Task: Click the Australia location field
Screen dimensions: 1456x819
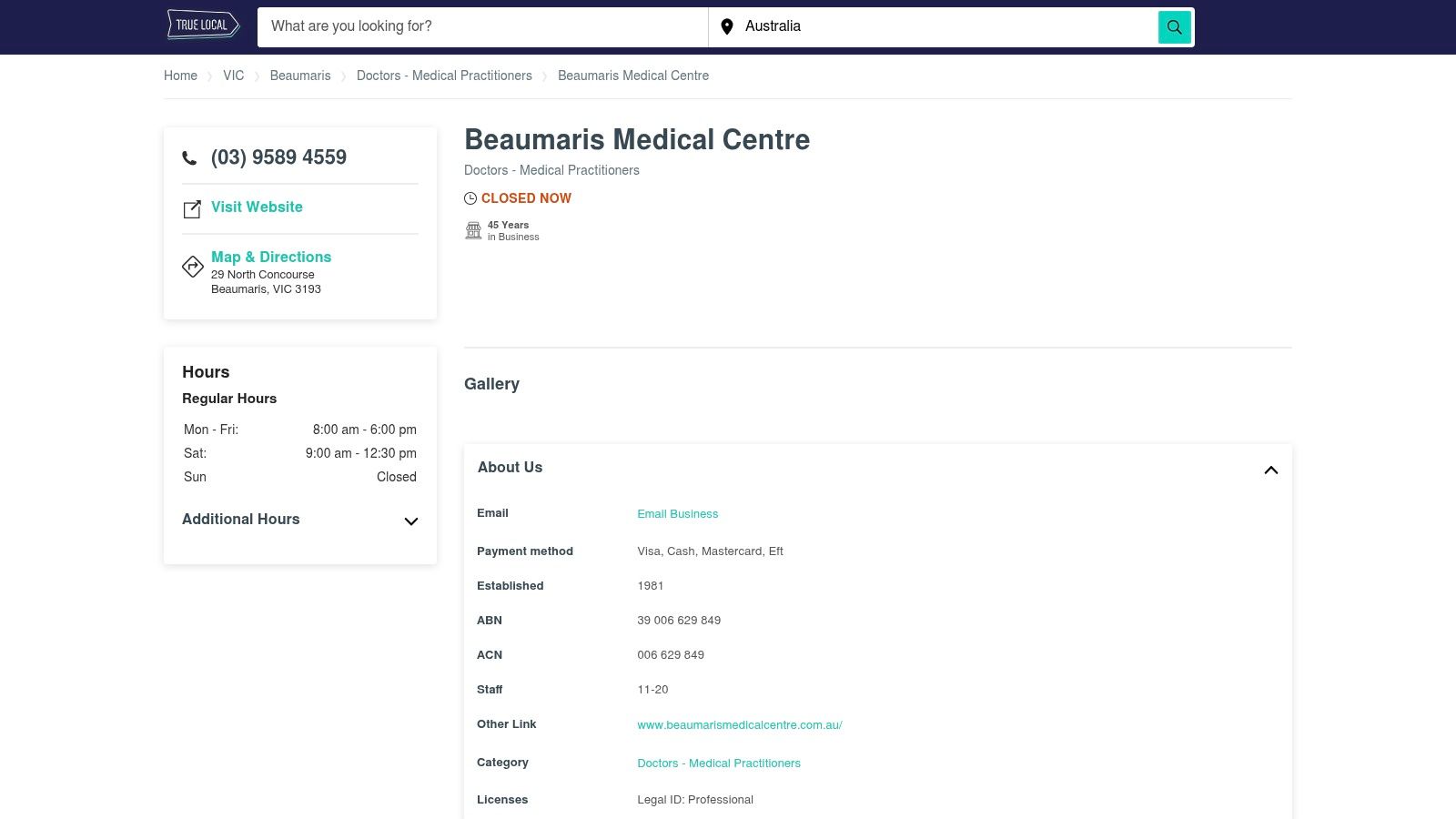Action: pyautogui.click(x=933, y=27)
